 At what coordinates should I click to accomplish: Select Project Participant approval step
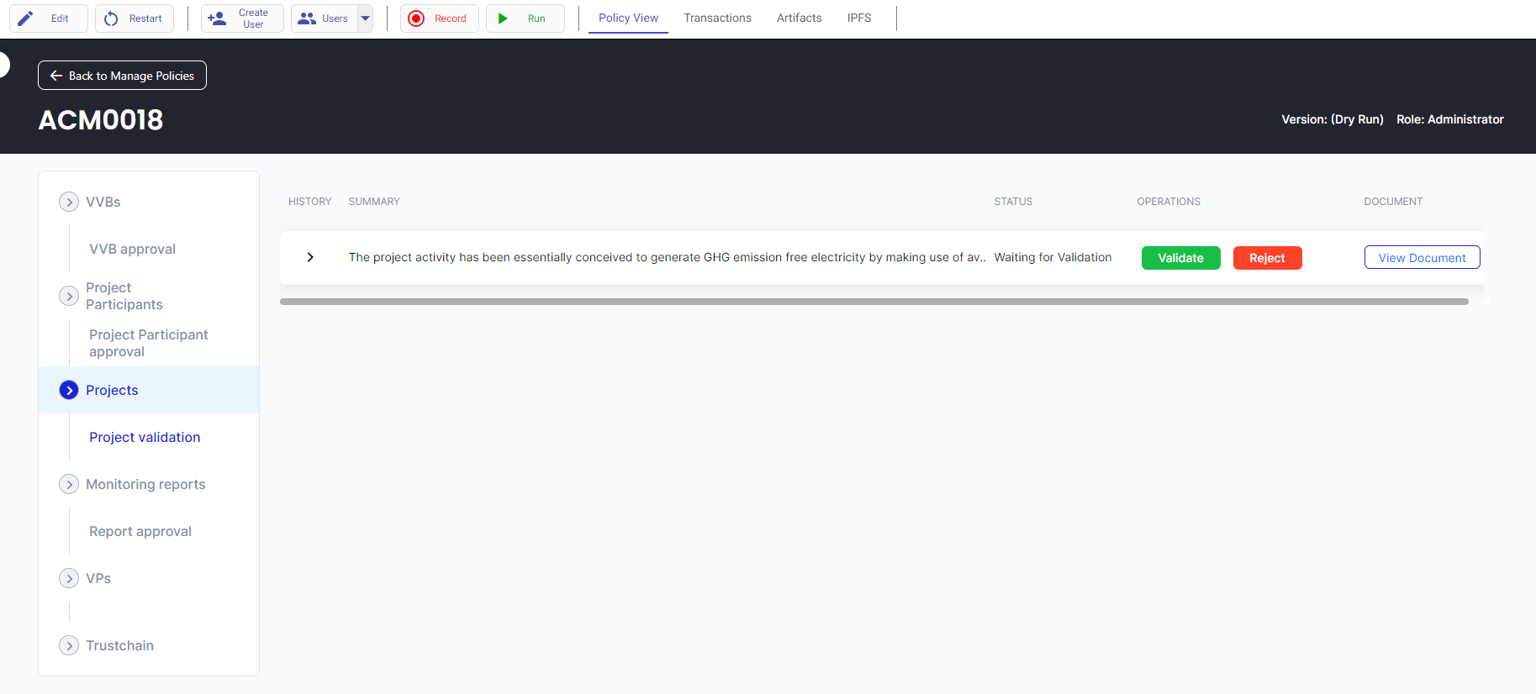(x=148, y=343)
